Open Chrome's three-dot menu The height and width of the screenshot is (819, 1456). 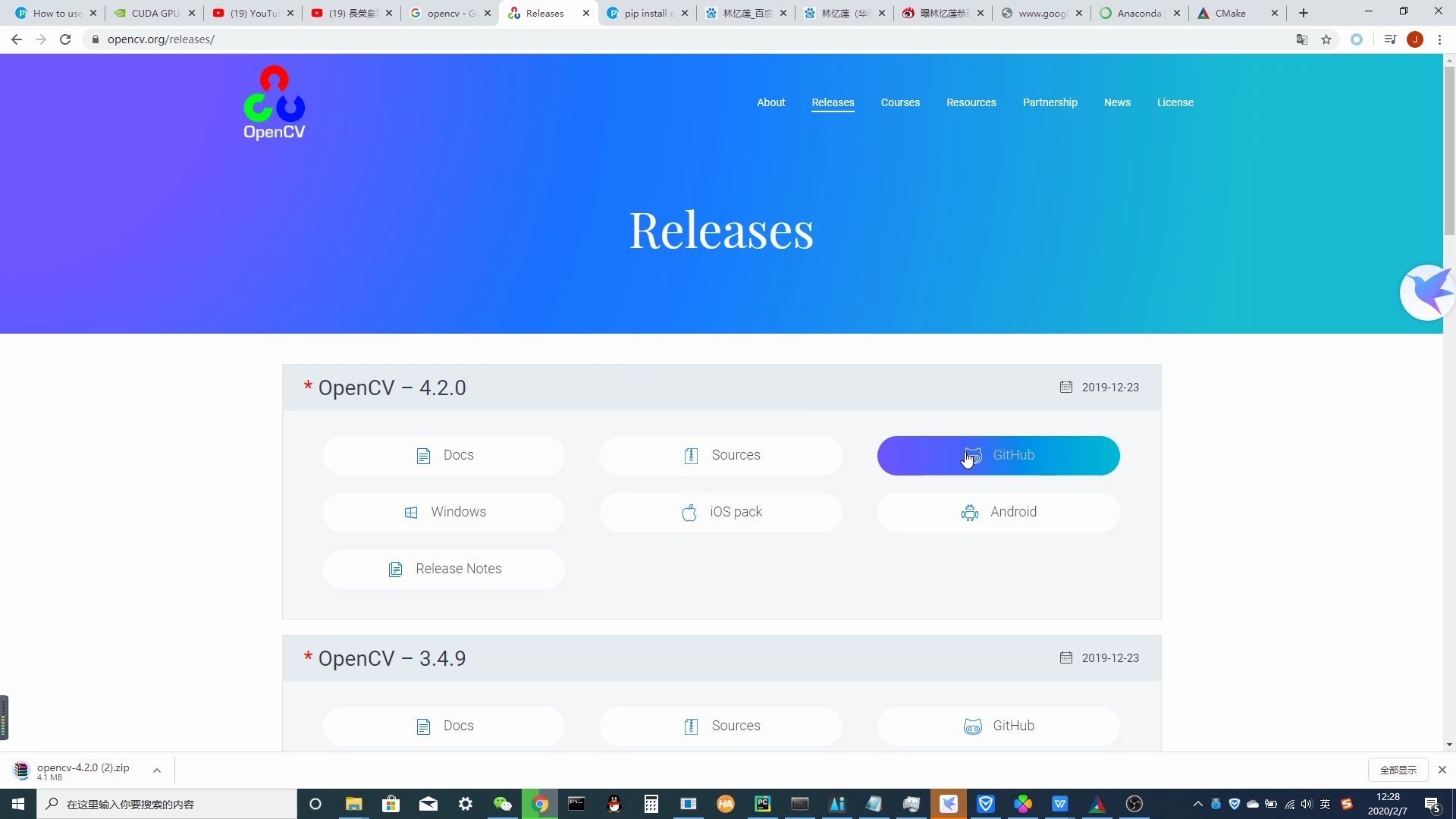pyautogui.click(x=1440, y=39)
